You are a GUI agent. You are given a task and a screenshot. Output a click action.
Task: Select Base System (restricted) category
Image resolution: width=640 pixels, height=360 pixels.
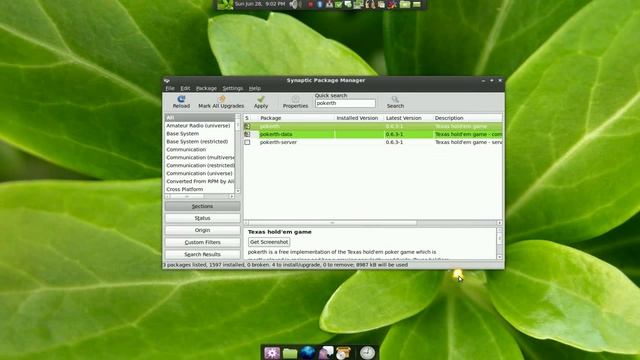pyautogui.click(x=200, y=142)
